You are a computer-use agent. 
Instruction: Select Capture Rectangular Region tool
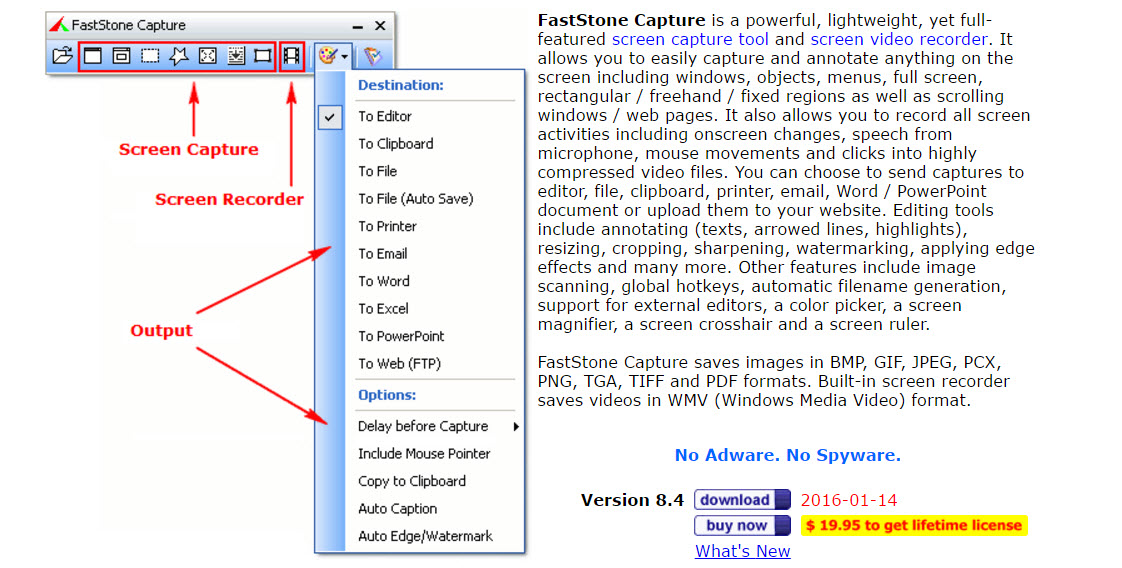(150, 55)
